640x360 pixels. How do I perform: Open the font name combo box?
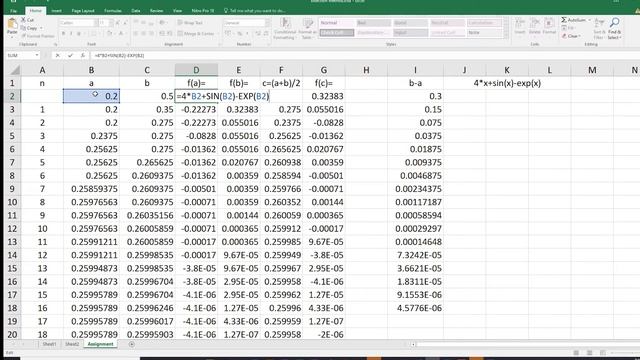[79, 23]
